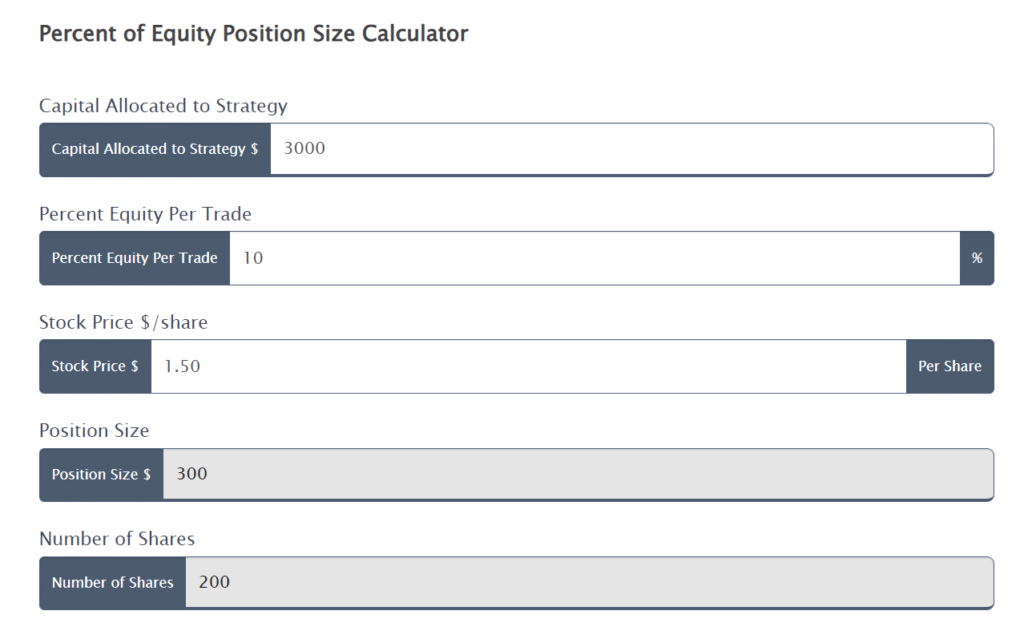Click the Per Share suffix box

(x=950, y=366)
